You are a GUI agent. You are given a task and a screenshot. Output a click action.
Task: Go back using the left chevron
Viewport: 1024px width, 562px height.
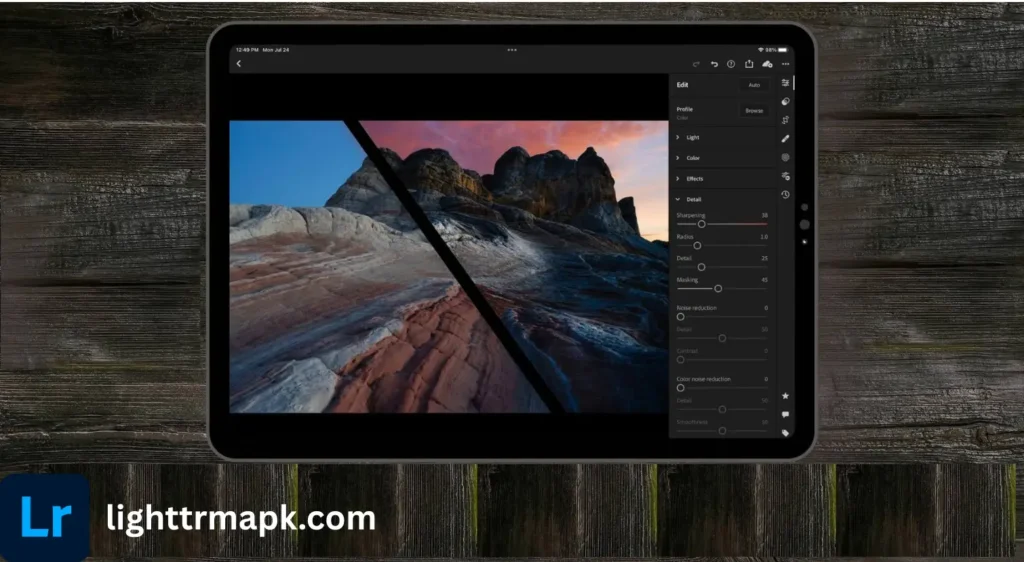click(238, 64)
